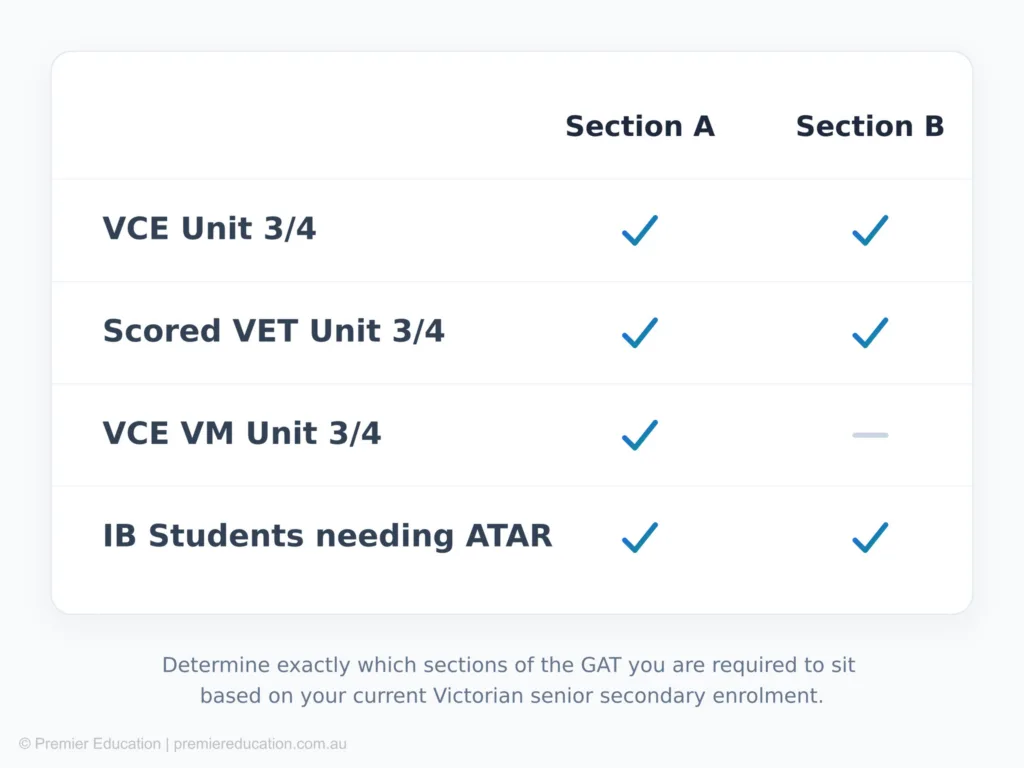Select the Section B column header
The image size is (1024, 768).
870,127
